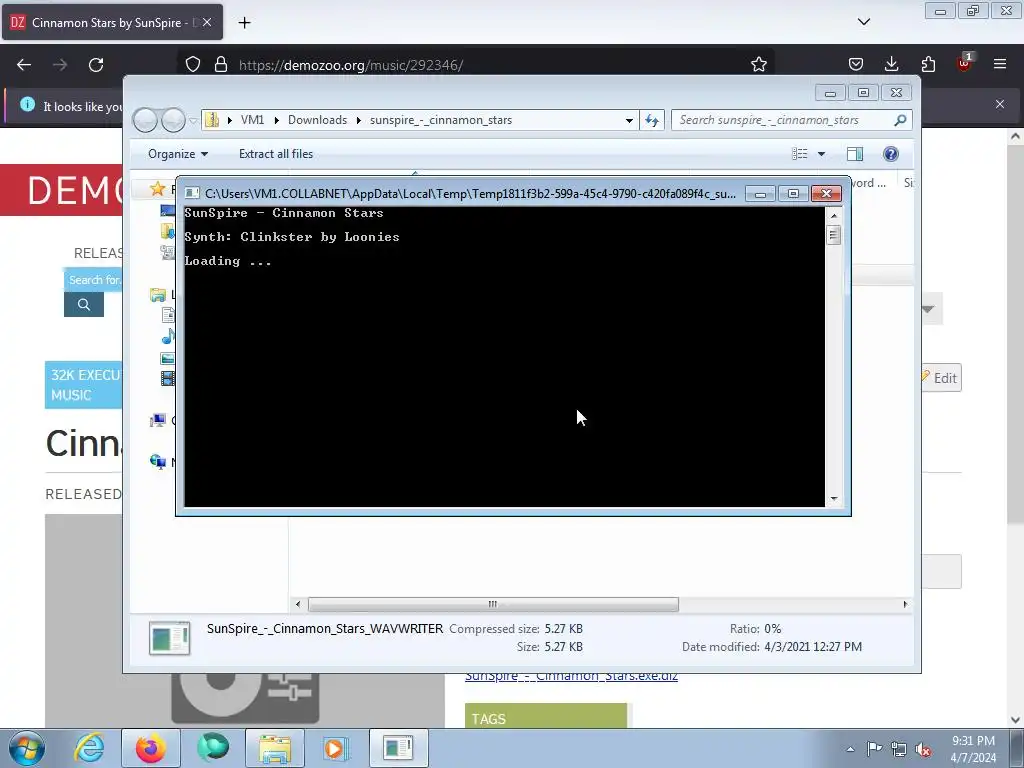Open the Windows Start menu
The image size is (1024, 768).
point(27,748)
